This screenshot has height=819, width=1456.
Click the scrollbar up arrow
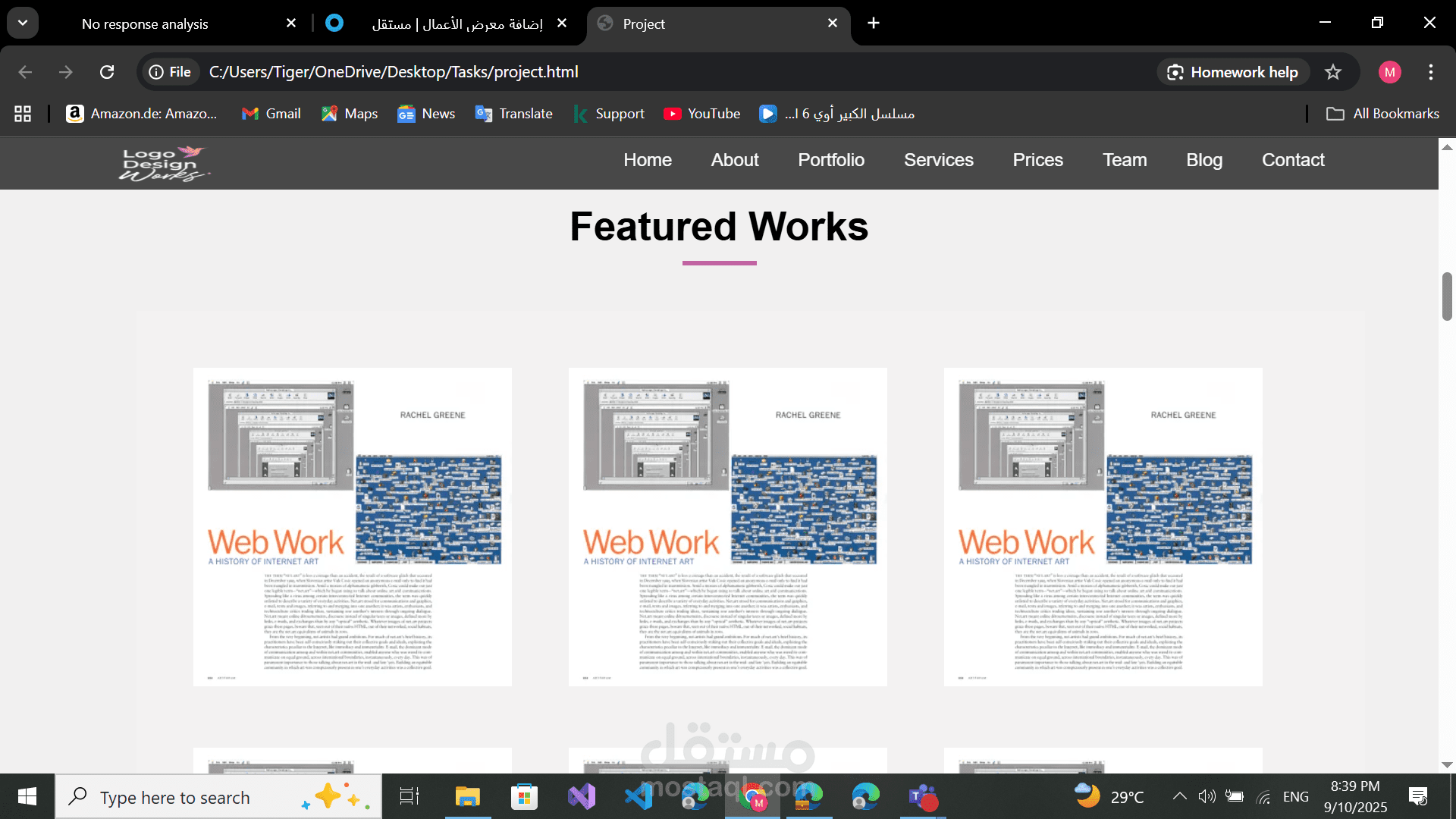click(x=1447, y=147)
